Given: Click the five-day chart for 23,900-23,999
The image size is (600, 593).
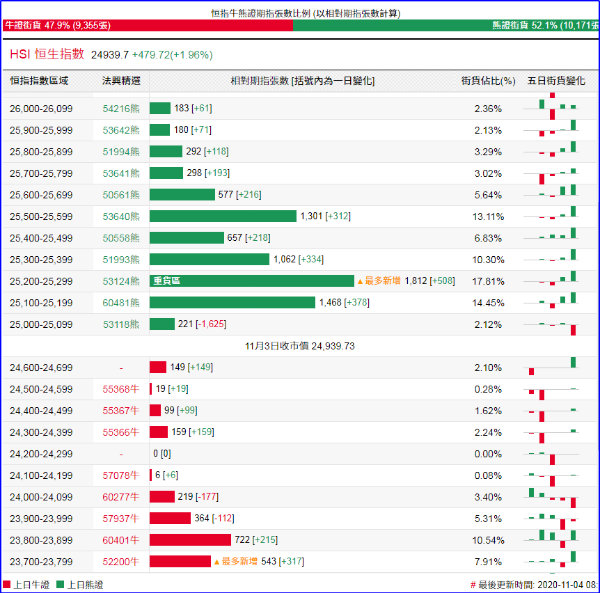Looking at the screenshot, I should (x=551, y=520).
